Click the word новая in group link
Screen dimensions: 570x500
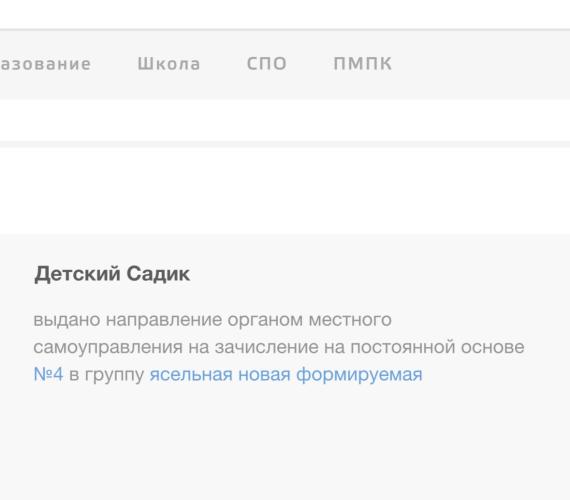tap(264, 375)
